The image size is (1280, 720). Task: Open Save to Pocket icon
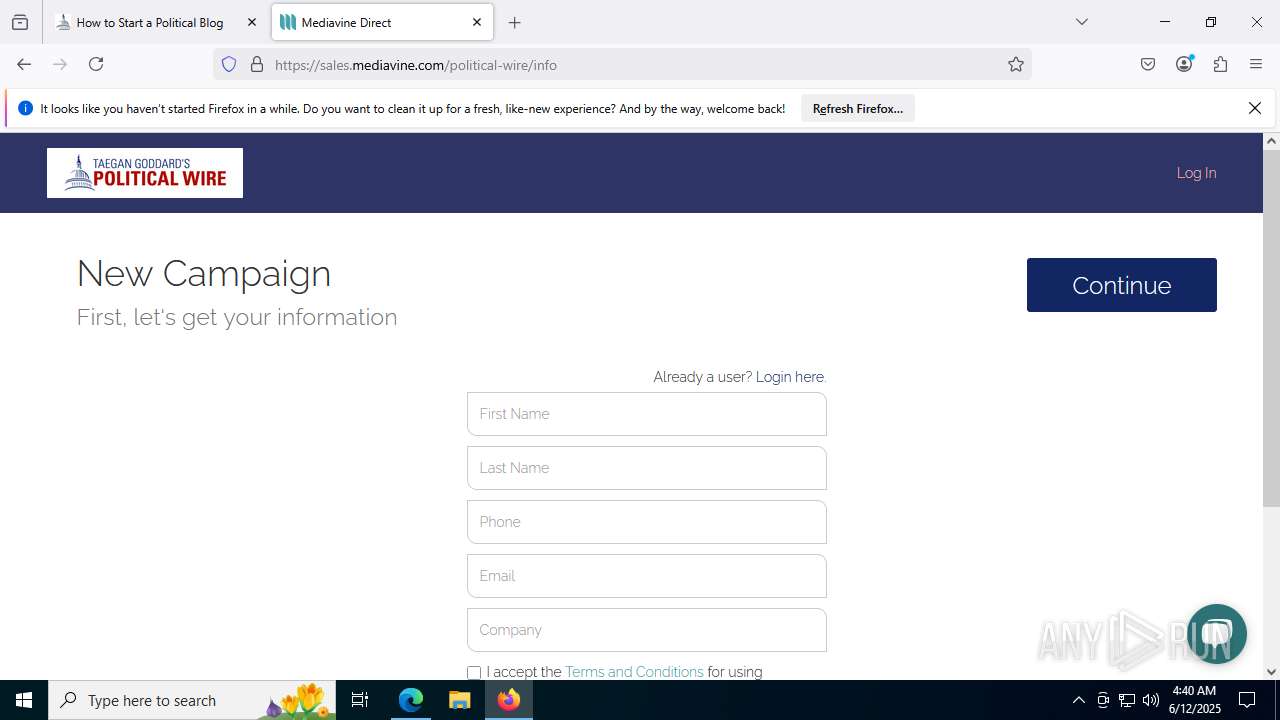1148,64
